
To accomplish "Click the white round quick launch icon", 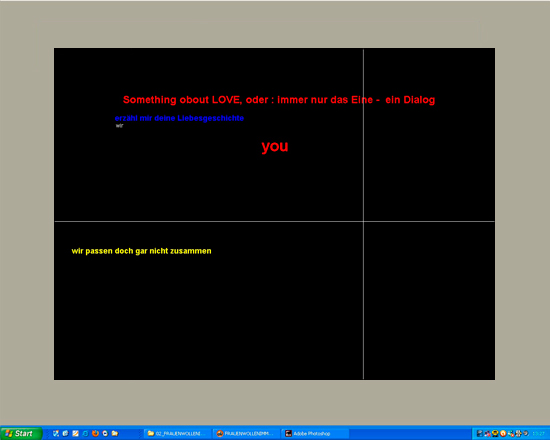I will coord(105,433).
